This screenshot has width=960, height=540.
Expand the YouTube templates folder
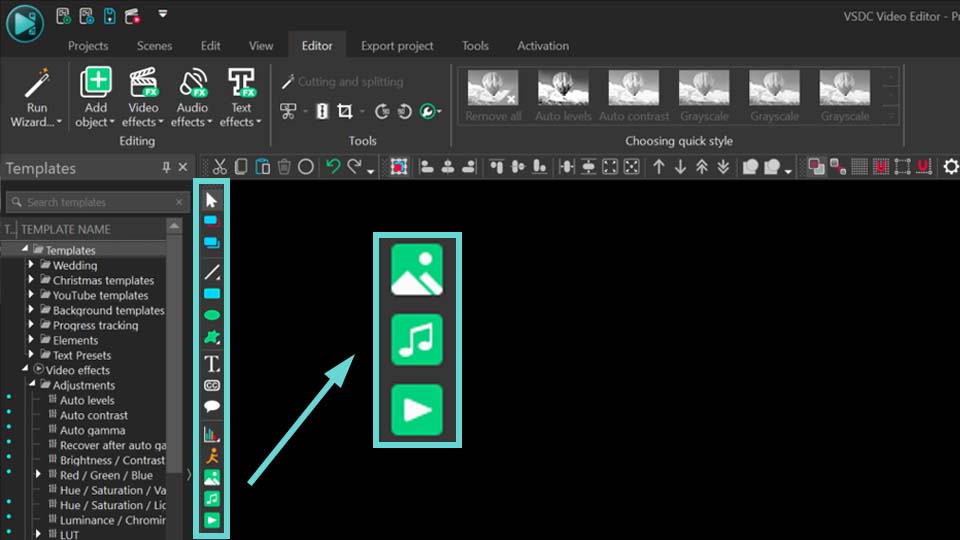[x=31, y=294]
